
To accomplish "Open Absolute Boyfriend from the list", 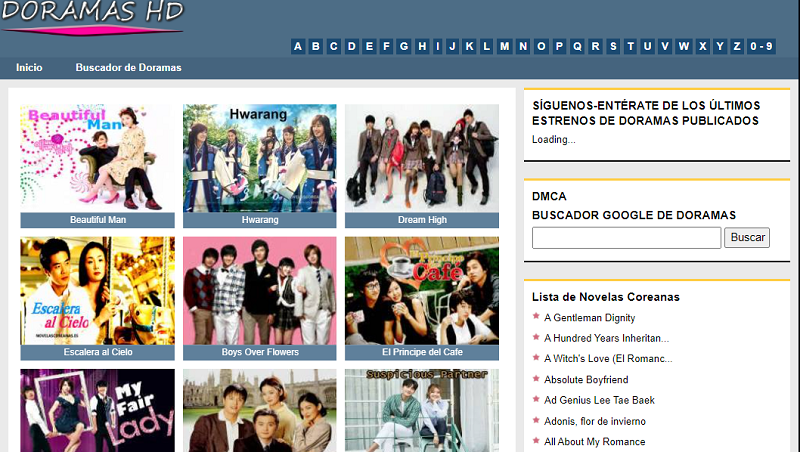I will click(x=586, y=380).
